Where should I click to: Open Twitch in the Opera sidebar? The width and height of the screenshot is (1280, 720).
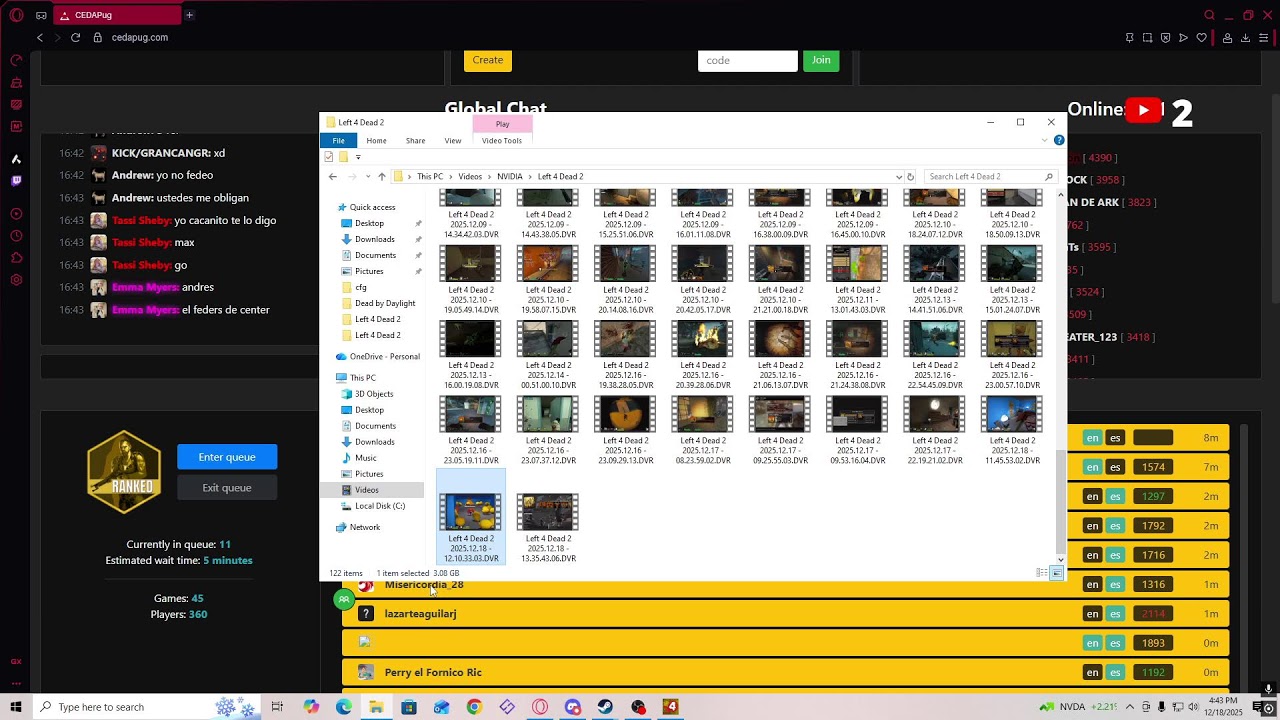click(16, 181)
